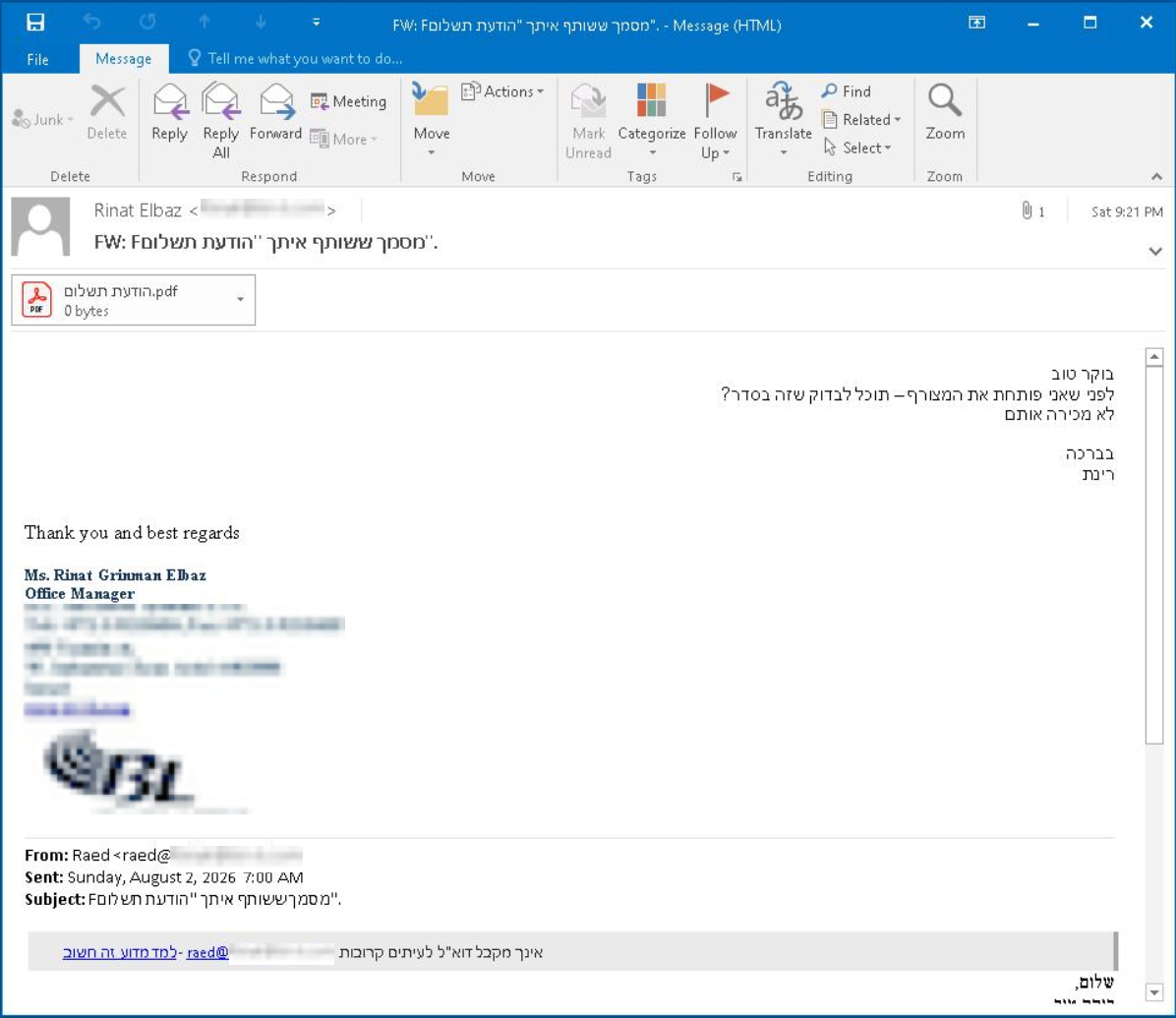Customize the Quick Access Toolbar
The width and height of the screenshot is (1176, 1018).
click(x=317, y=23)
